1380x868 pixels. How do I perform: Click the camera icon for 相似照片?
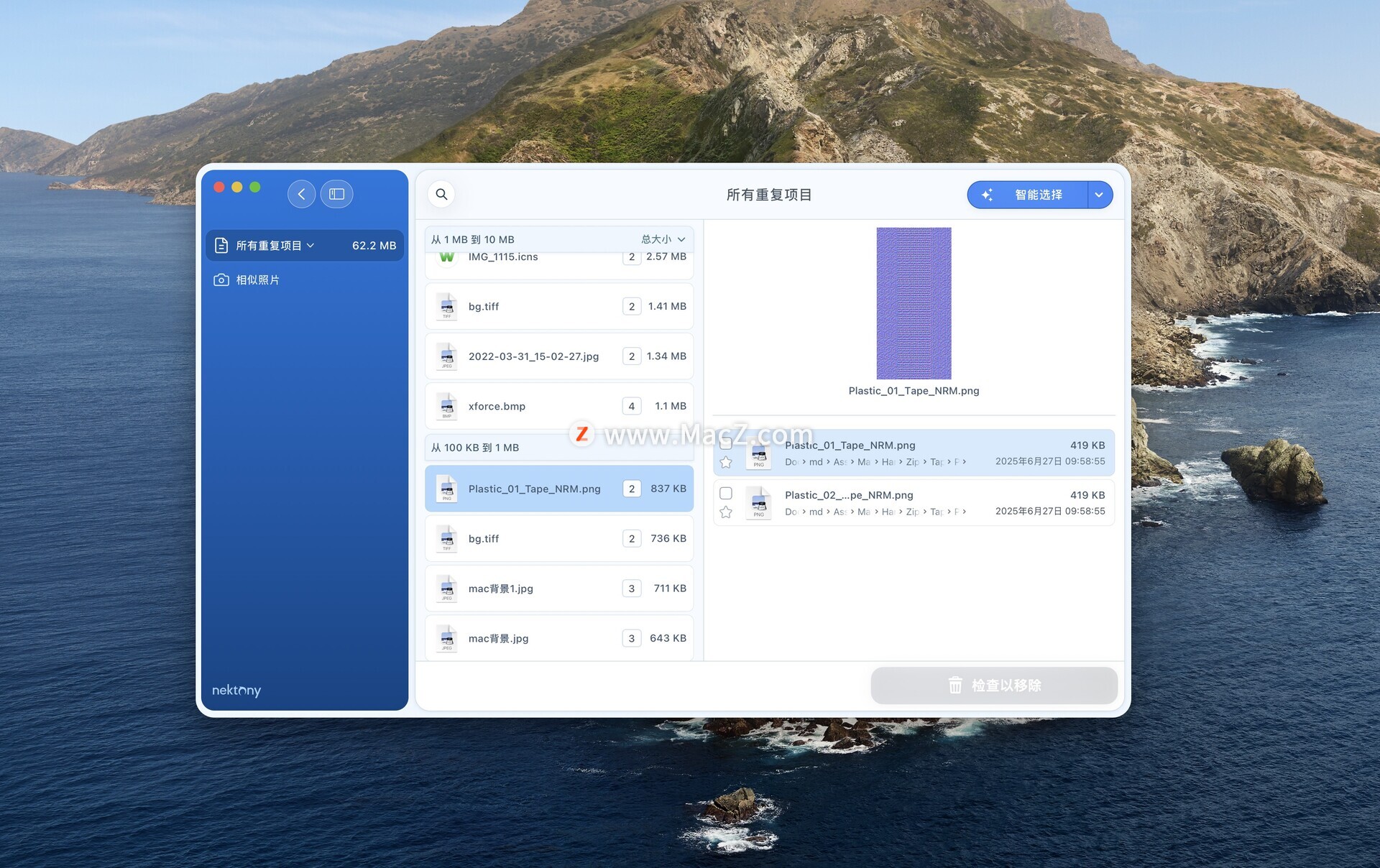221,280
